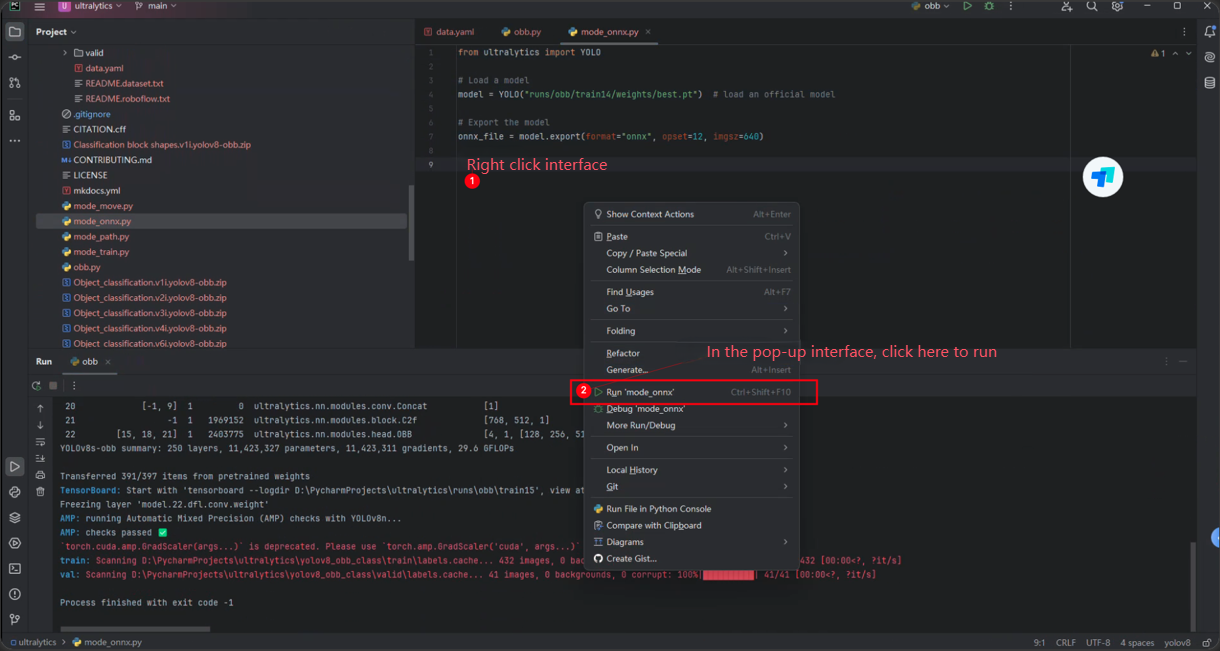Image resolution: width=1220 pixels, height=651 pixels.
Task: Open the main hamburger menu
Action: (x=40, y=6)
